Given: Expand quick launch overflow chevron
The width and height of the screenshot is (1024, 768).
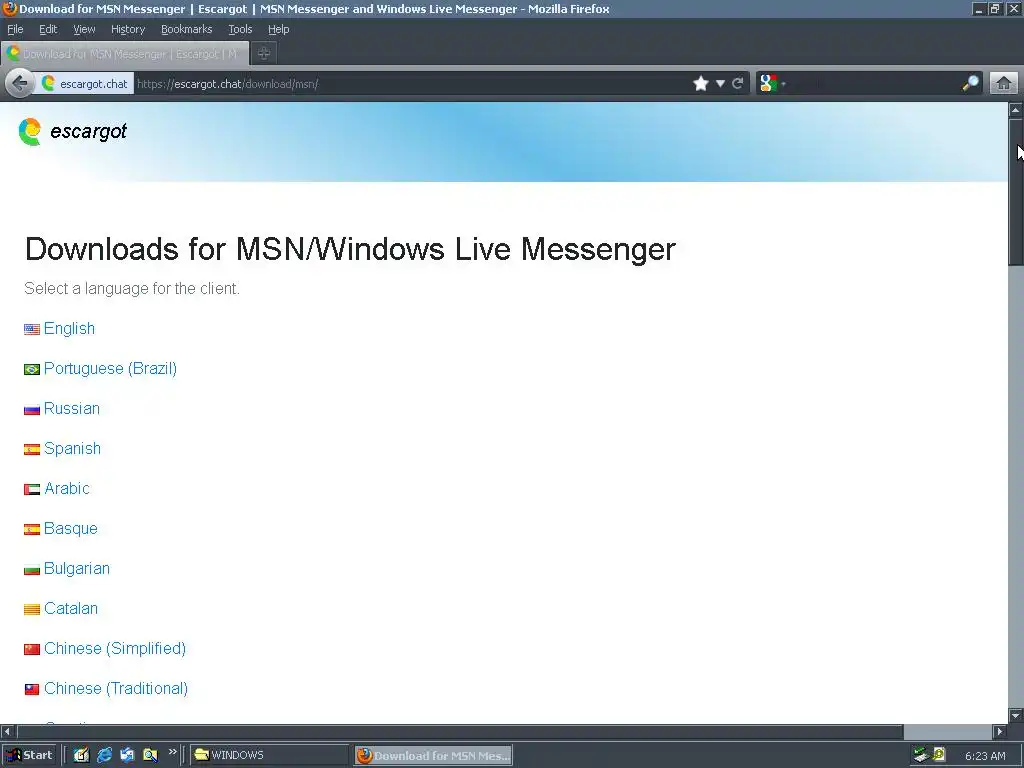Looking at the screenshot, I should coord(172,752).
